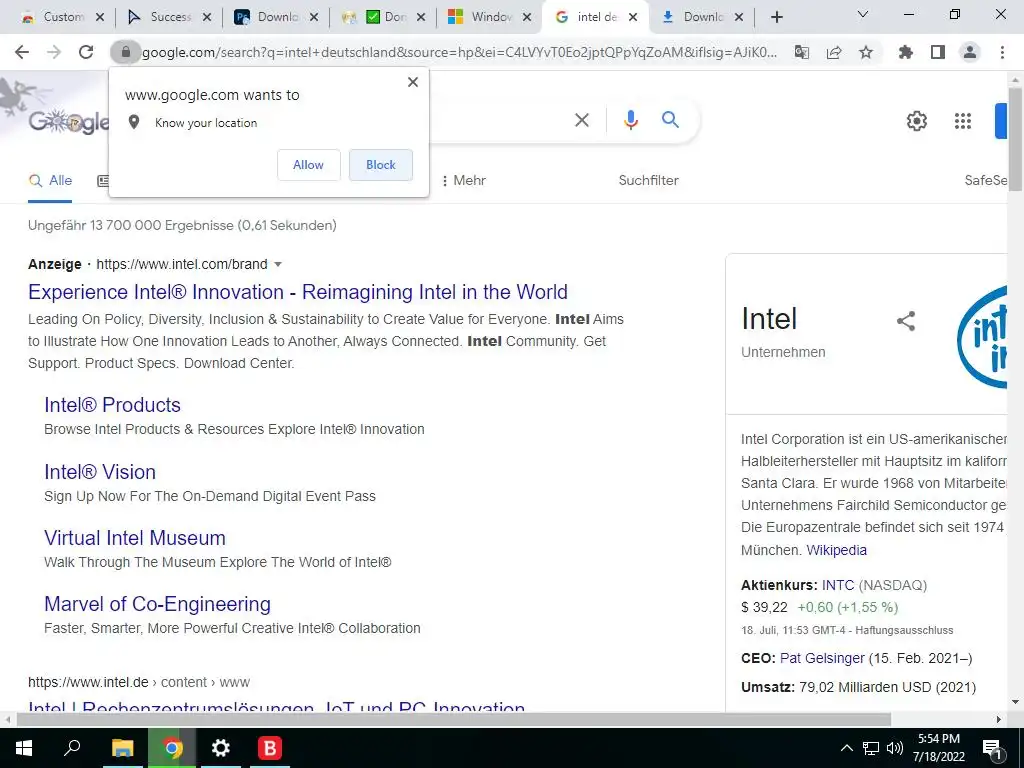
Task: Open Intel® Products link
Action: (x=112, y=405)
